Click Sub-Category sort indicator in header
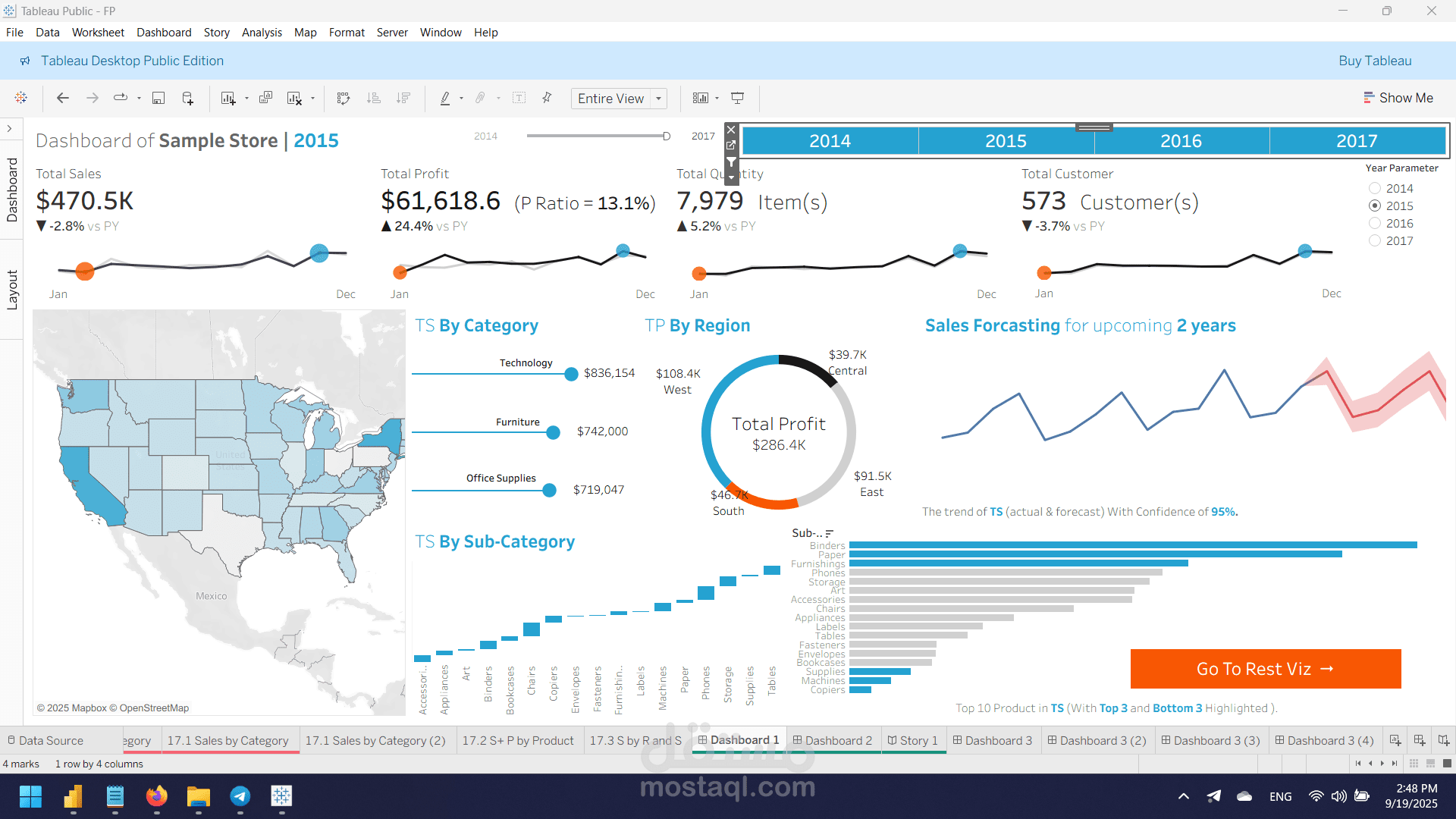 click(830, 534)
